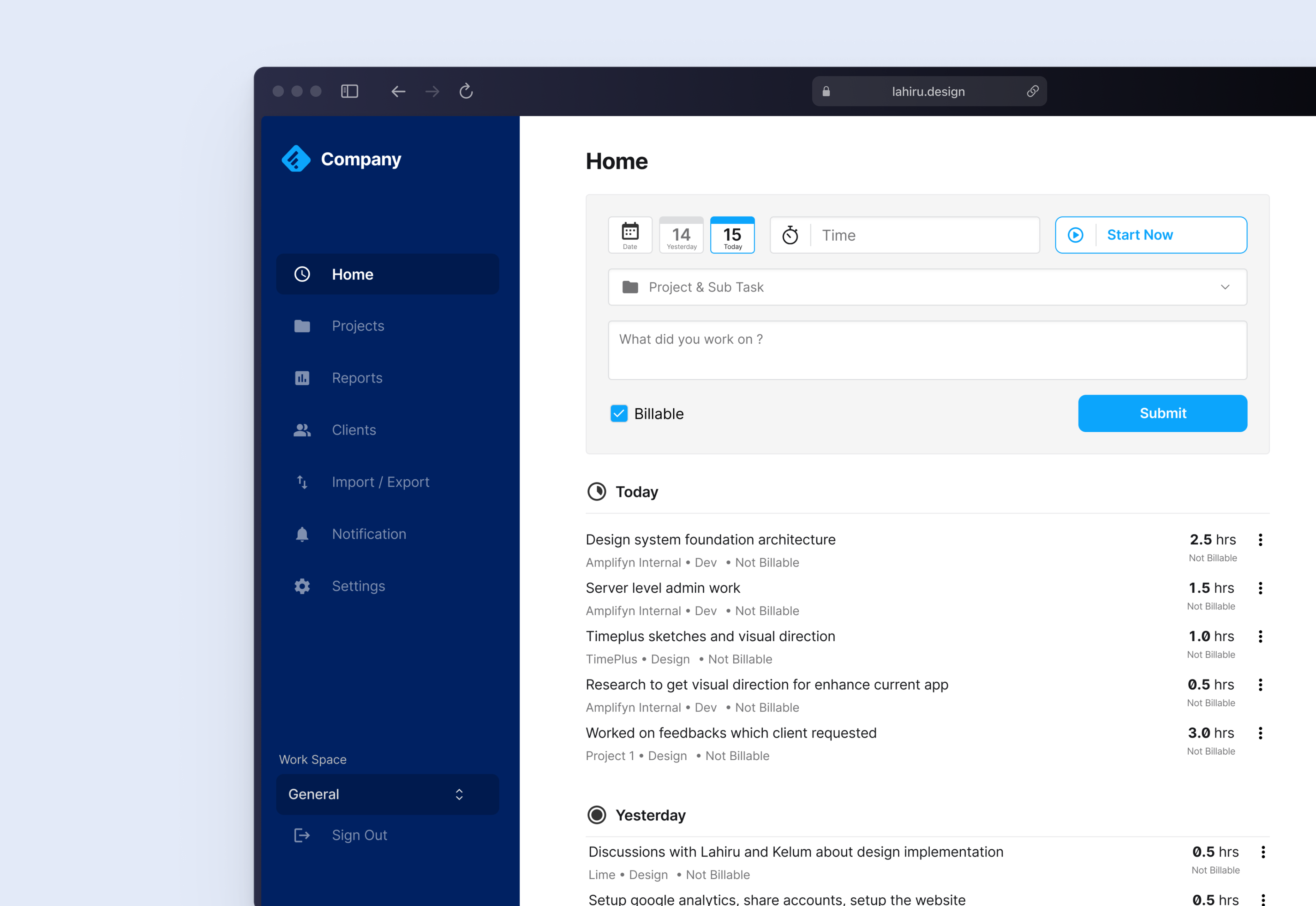
Task: Submit the time entry
Action: 1162,413
